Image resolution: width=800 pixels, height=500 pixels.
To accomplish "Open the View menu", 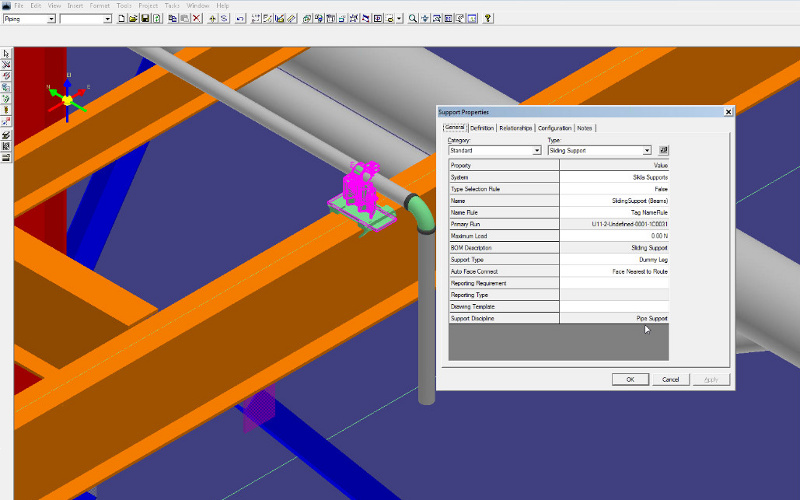I will coord(54,6).
